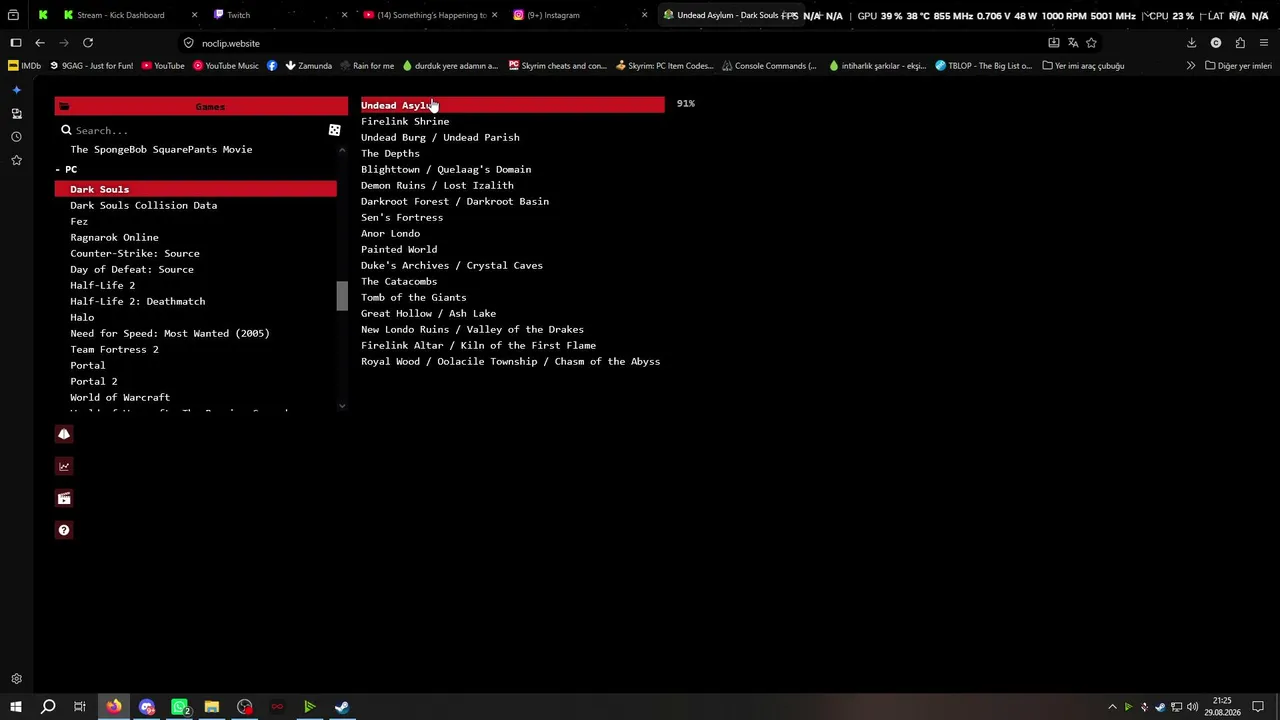Open the extensions puzzle icon
1280x720 pixels.
click(1240, 43)
